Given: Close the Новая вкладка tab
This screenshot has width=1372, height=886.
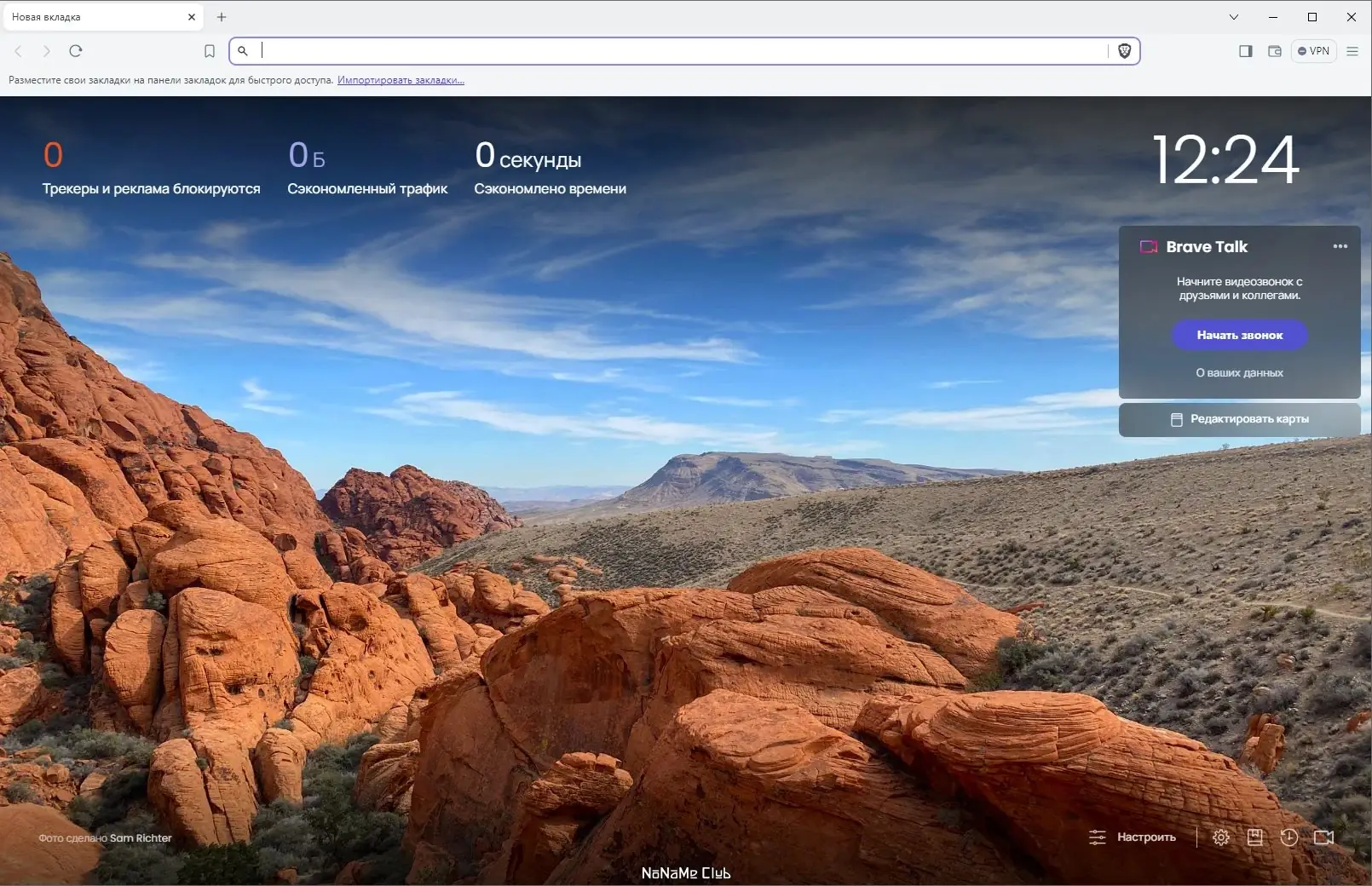Looking at the screenshot, I should point(192,17).
